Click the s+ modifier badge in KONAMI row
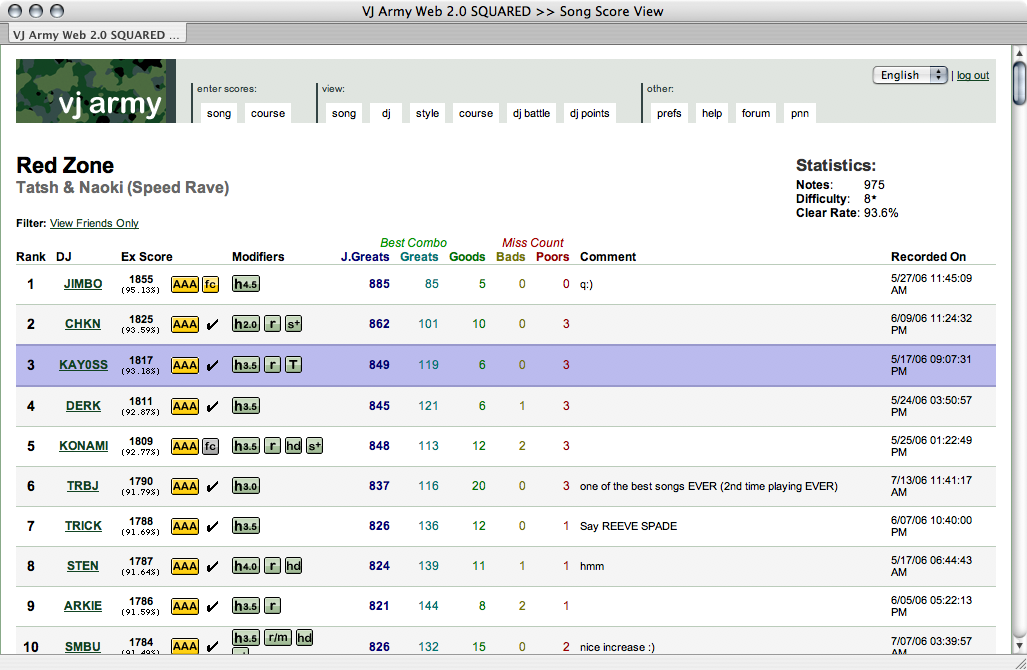1027x670 pixels. [314, 446]
